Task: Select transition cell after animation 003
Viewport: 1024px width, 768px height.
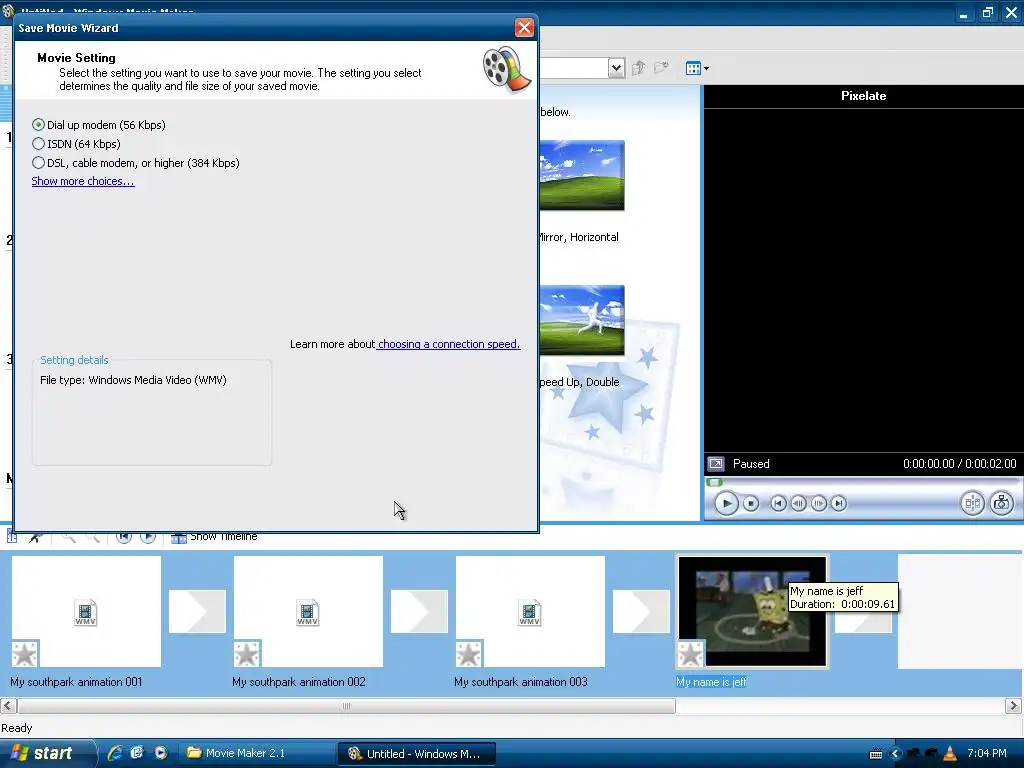Action: [x=641, y=611]
